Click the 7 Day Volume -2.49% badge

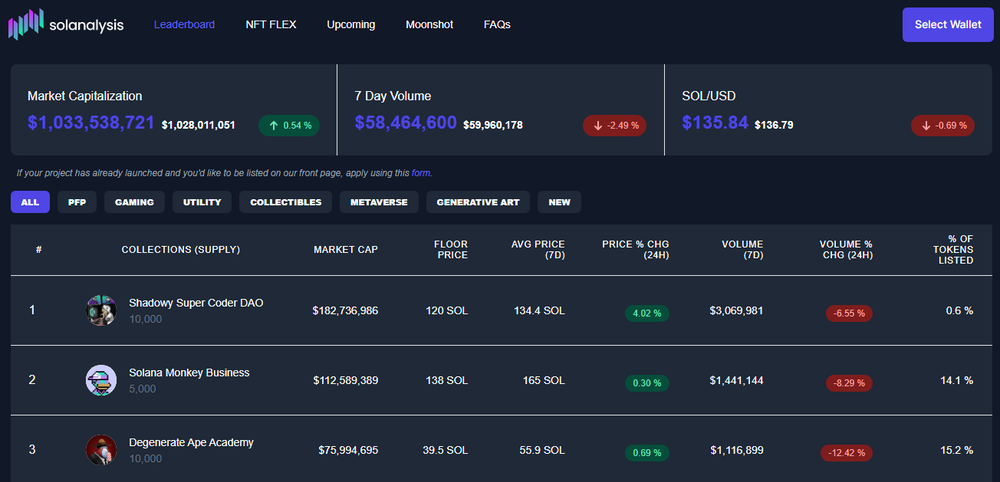click(x=614, y=125)
